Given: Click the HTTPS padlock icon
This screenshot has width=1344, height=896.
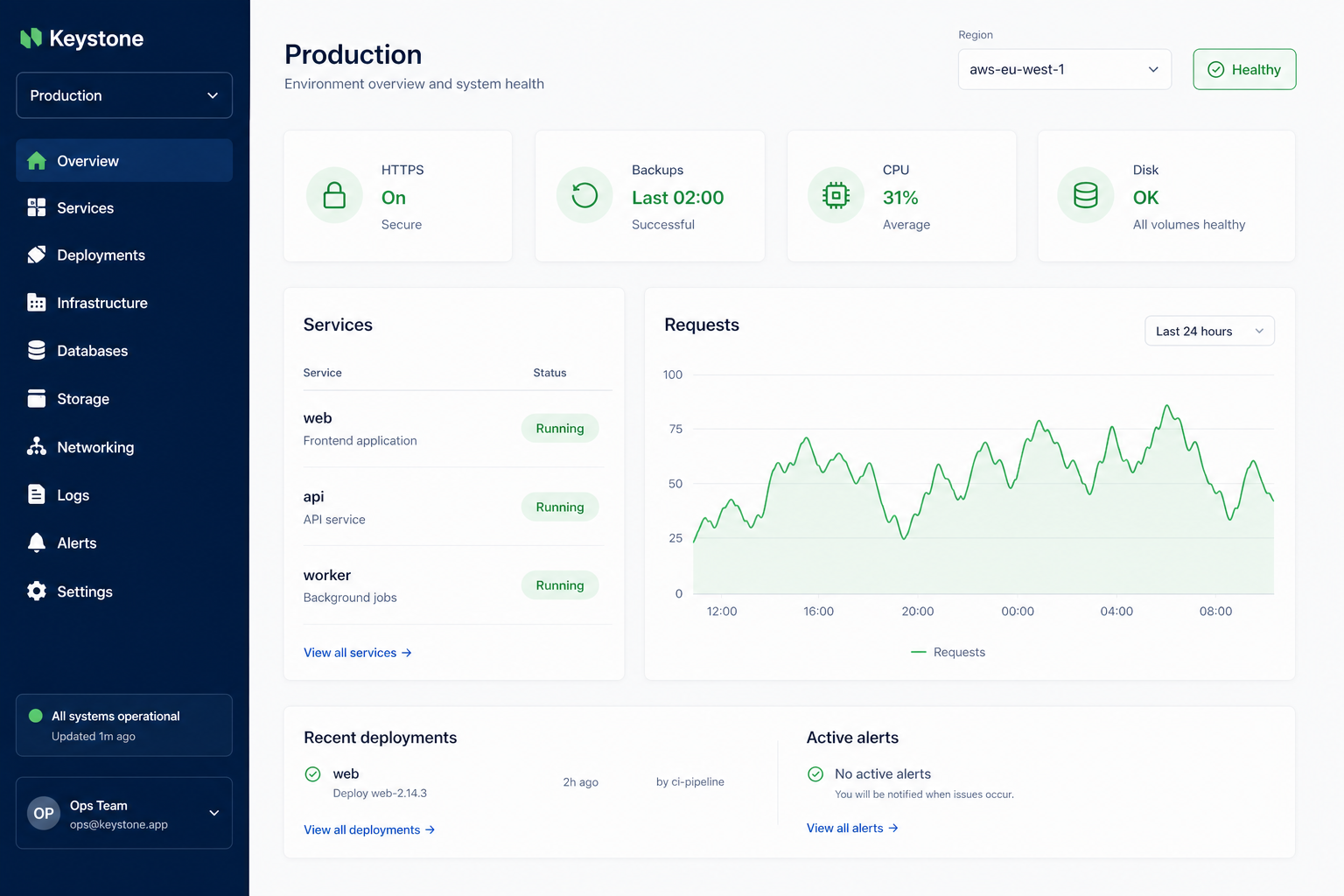Looking at the screenshot, I should click(334, 195).
